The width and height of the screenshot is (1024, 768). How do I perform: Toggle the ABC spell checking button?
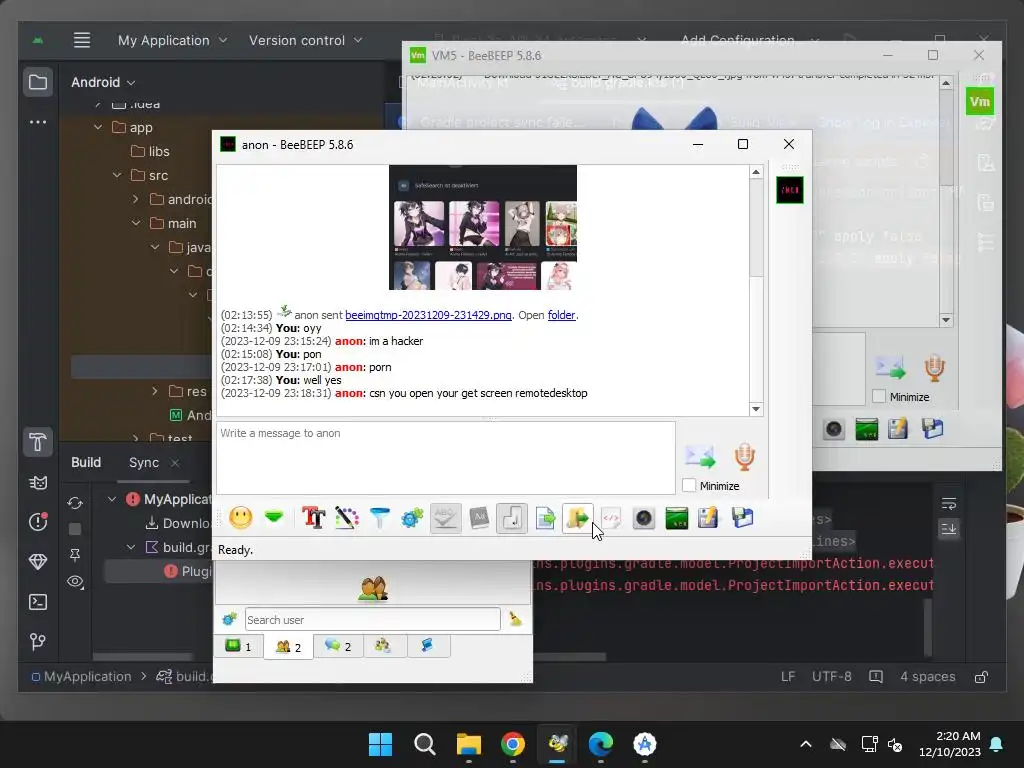(x=445, y=518)
